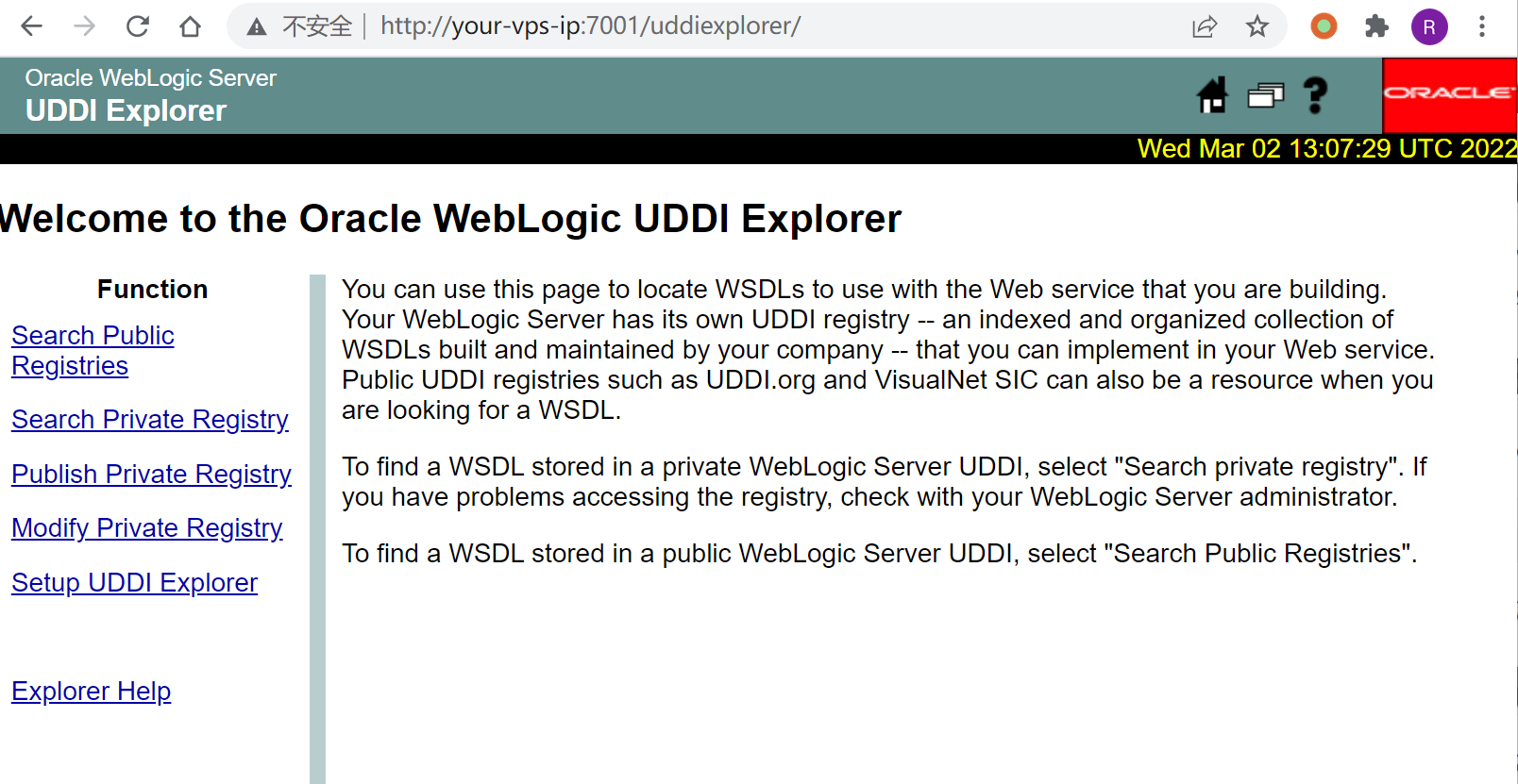Click the UDDI Explorer home house icon
This screenshot has height=784, width=1518.
click(1213, 94)
